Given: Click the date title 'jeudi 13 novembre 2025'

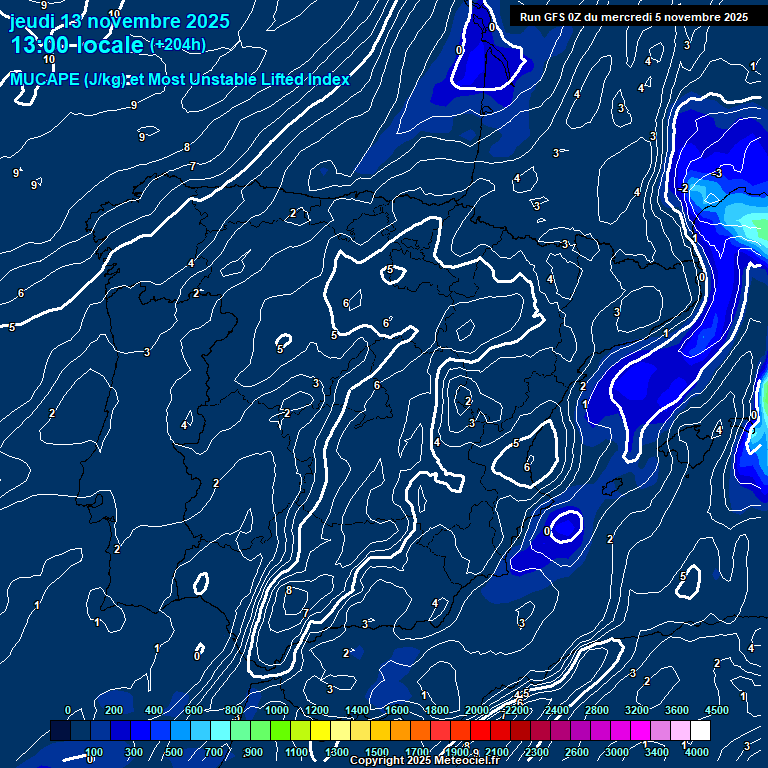Looking at the screenshot, I should click(x=120, y=21).
